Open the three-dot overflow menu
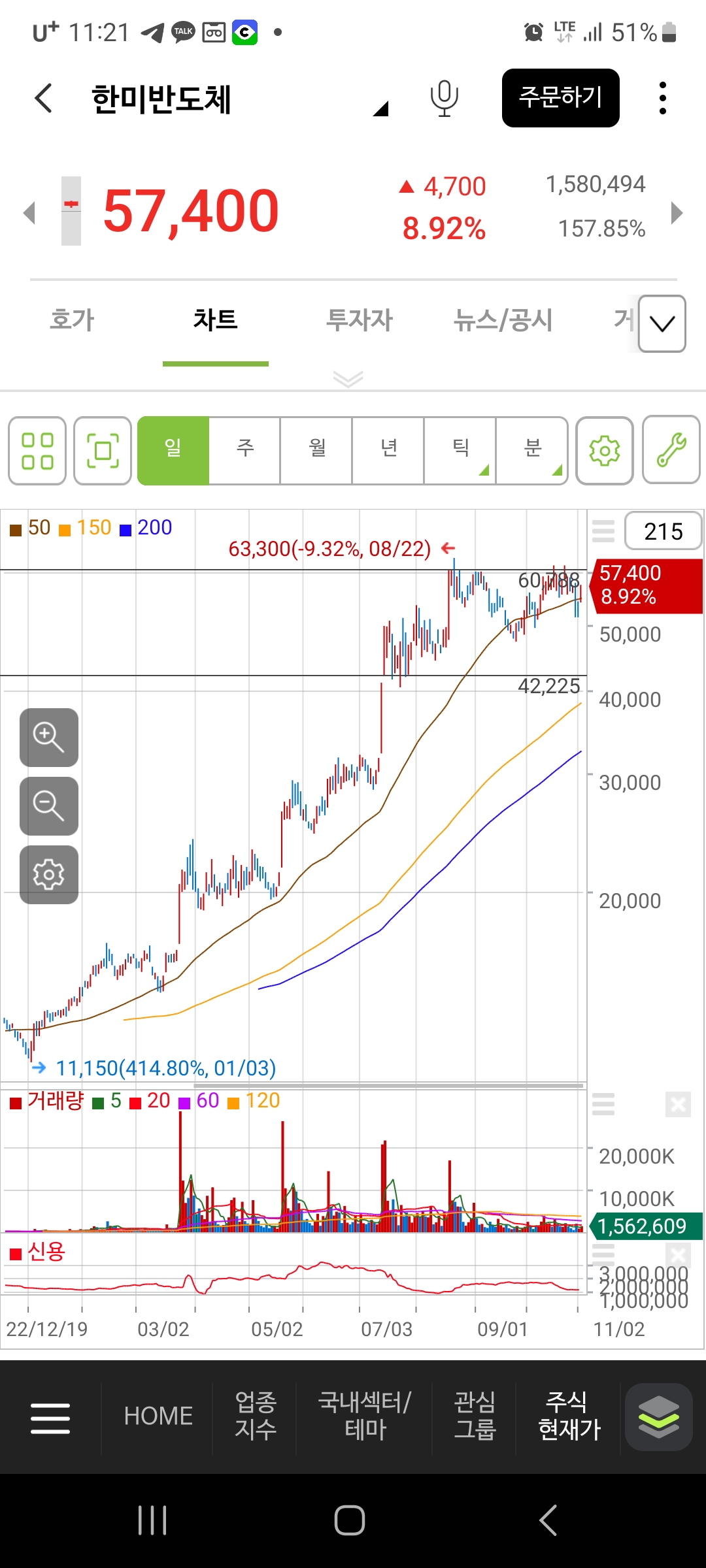Screen dimensions: 706x1568 tap(663, 98)
